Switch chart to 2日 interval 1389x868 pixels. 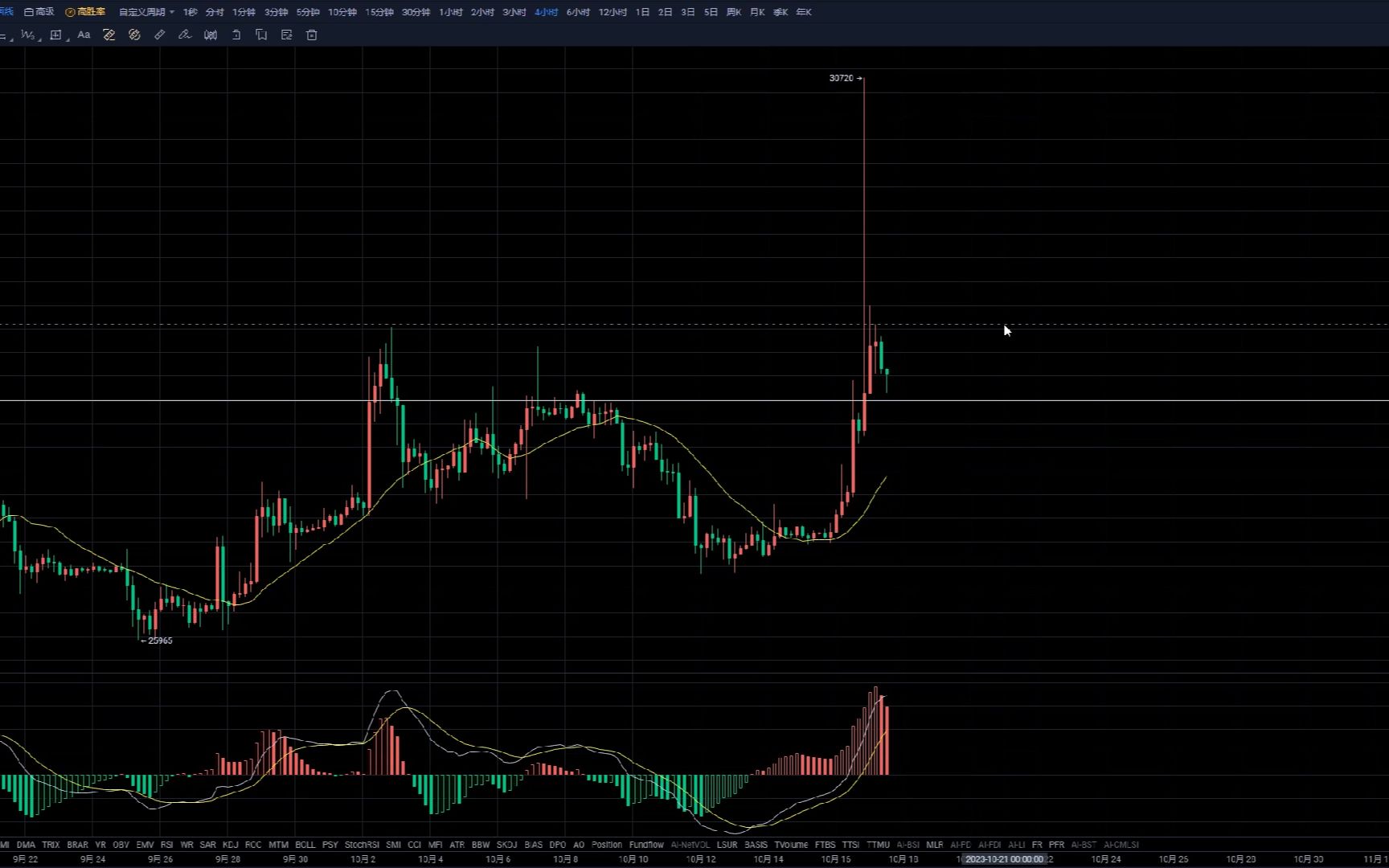click(665, 12)
